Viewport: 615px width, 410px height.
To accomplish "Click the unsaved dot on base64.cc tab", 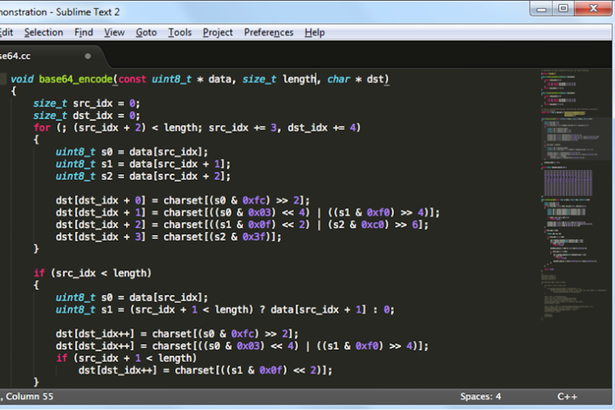I will (88, 56).
